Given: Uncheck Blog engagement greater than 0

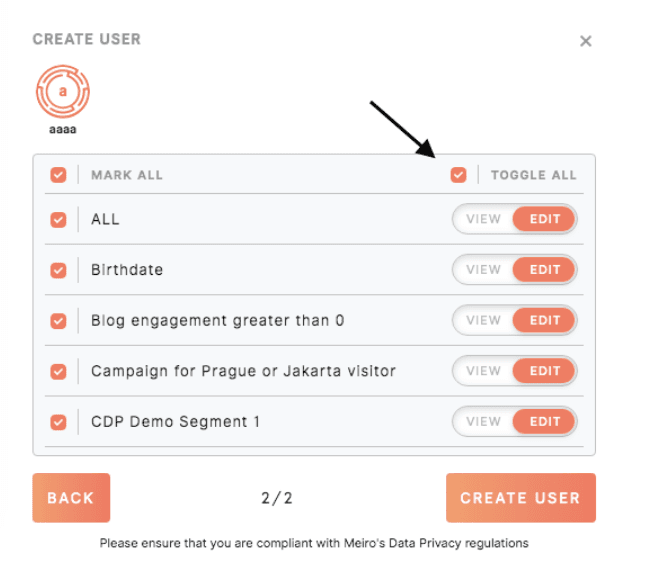Looking at the screenshot, I should coord(58,321).
